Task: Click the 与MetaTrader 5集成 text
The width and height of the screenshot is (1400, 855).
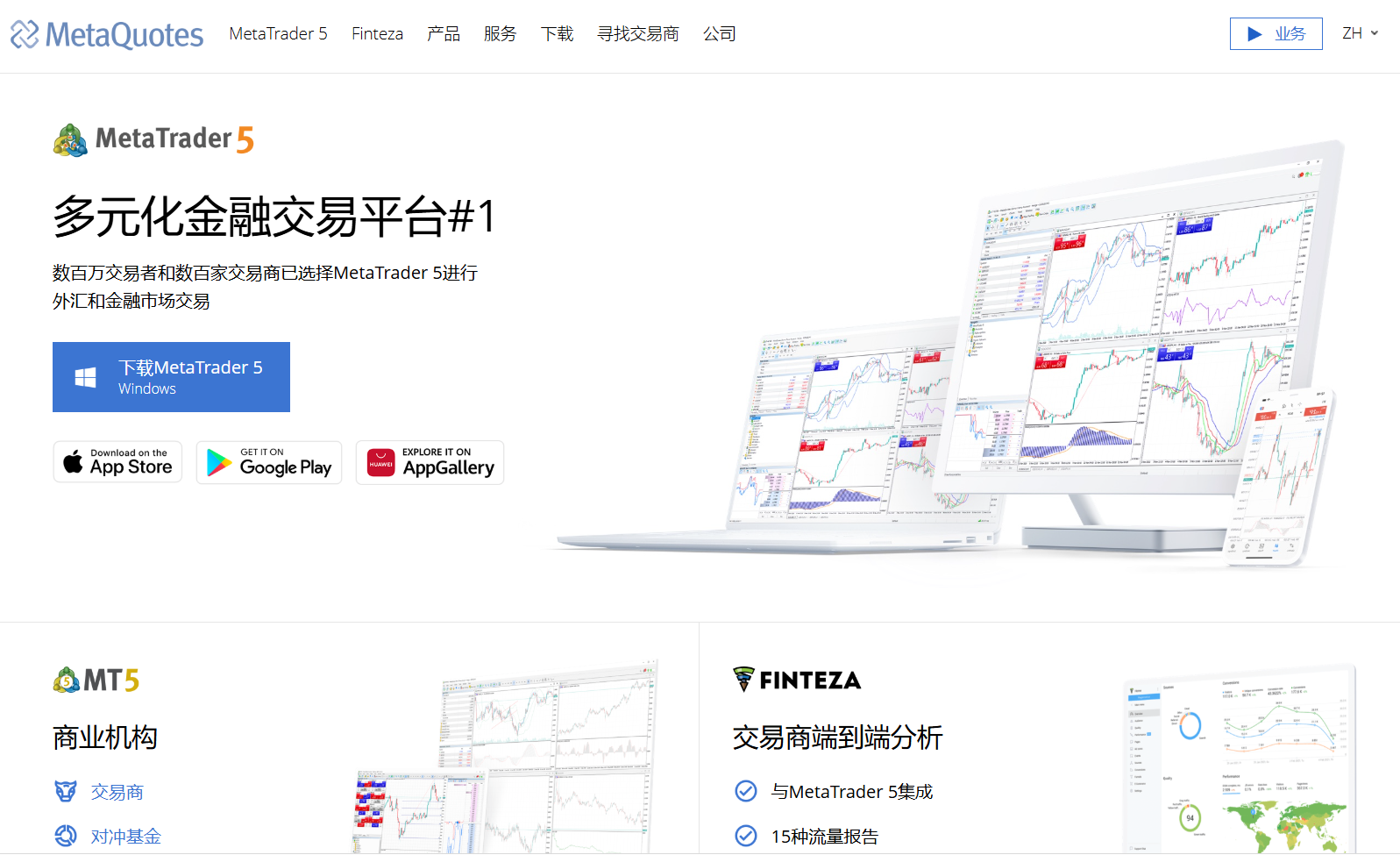Action: tap(852, 792)
